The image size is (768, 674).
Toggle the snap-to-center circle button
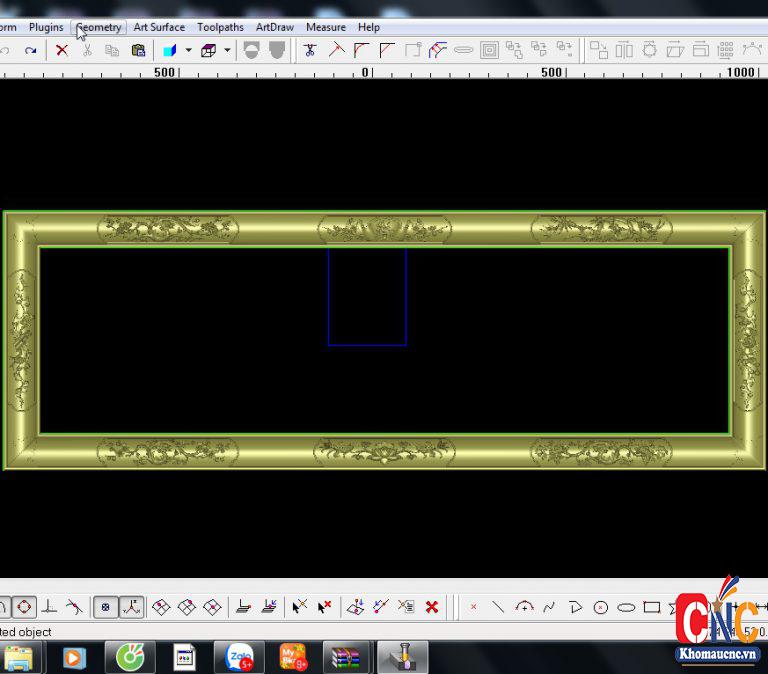24,607
